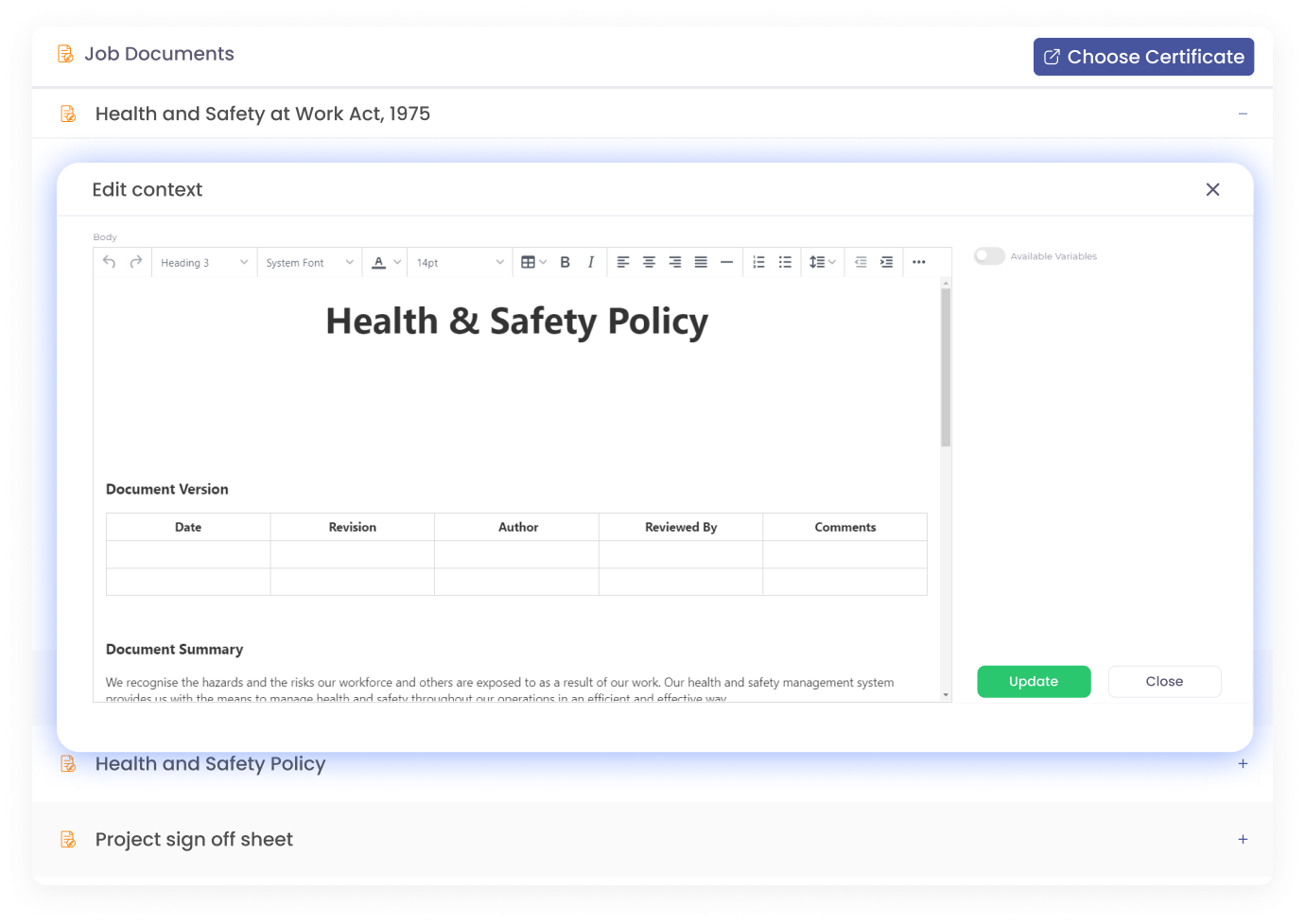
Task: Click the redo arrow in the editor toolbar
Action: click(136, 262)
